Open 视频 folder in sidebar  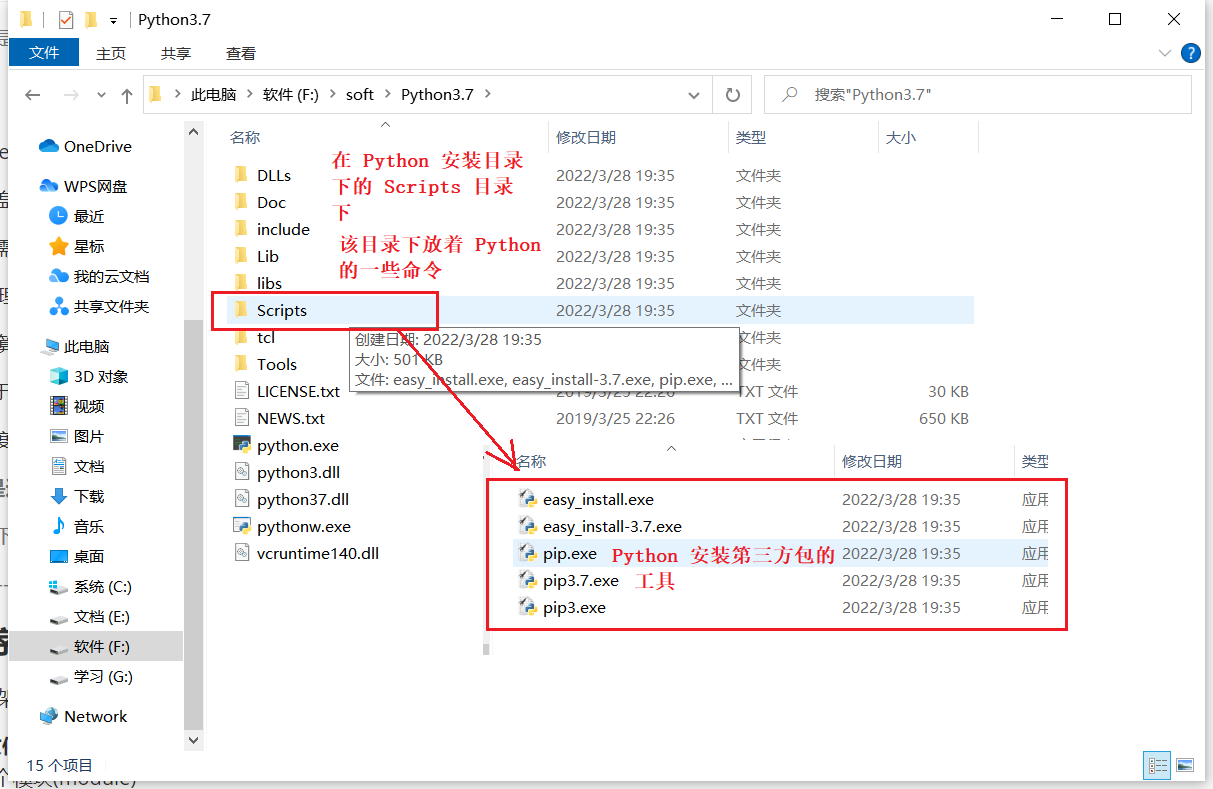click(x=88, y=406)
